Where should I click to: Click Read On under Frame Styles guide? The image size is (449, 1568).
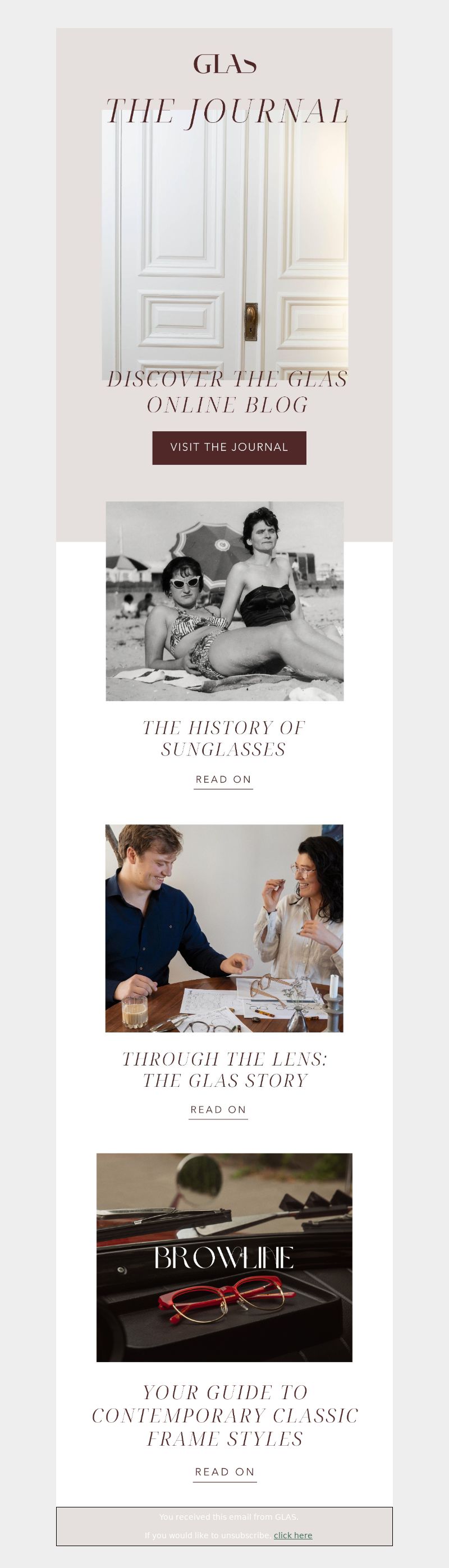(x=224, y=1472)
